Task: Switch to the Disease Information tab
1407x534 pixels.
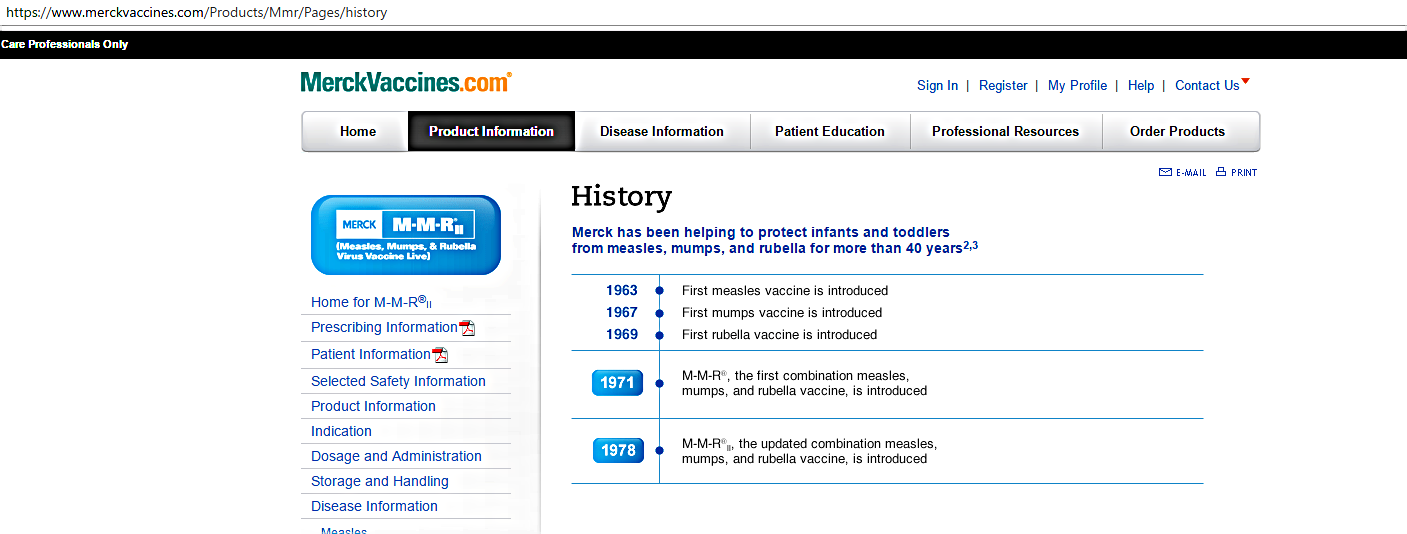Action: click(662, 131)
